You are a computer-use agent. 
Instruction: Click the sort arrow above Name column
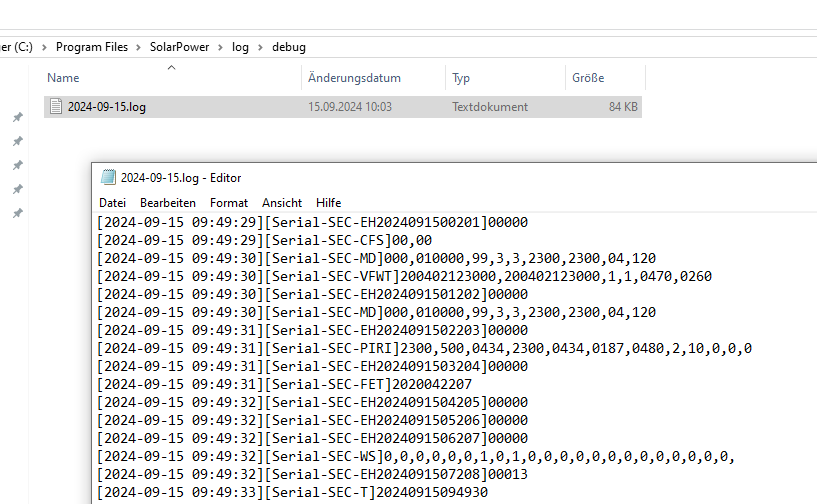(171, 68)
